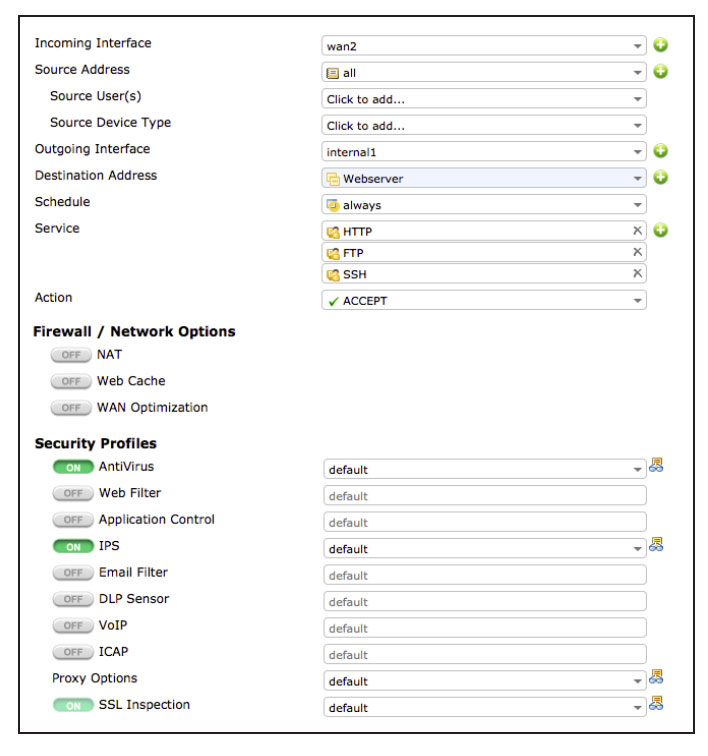Enable the Application Control switch
The width and height of the screenshot is (708, 756).
[73, 520]
